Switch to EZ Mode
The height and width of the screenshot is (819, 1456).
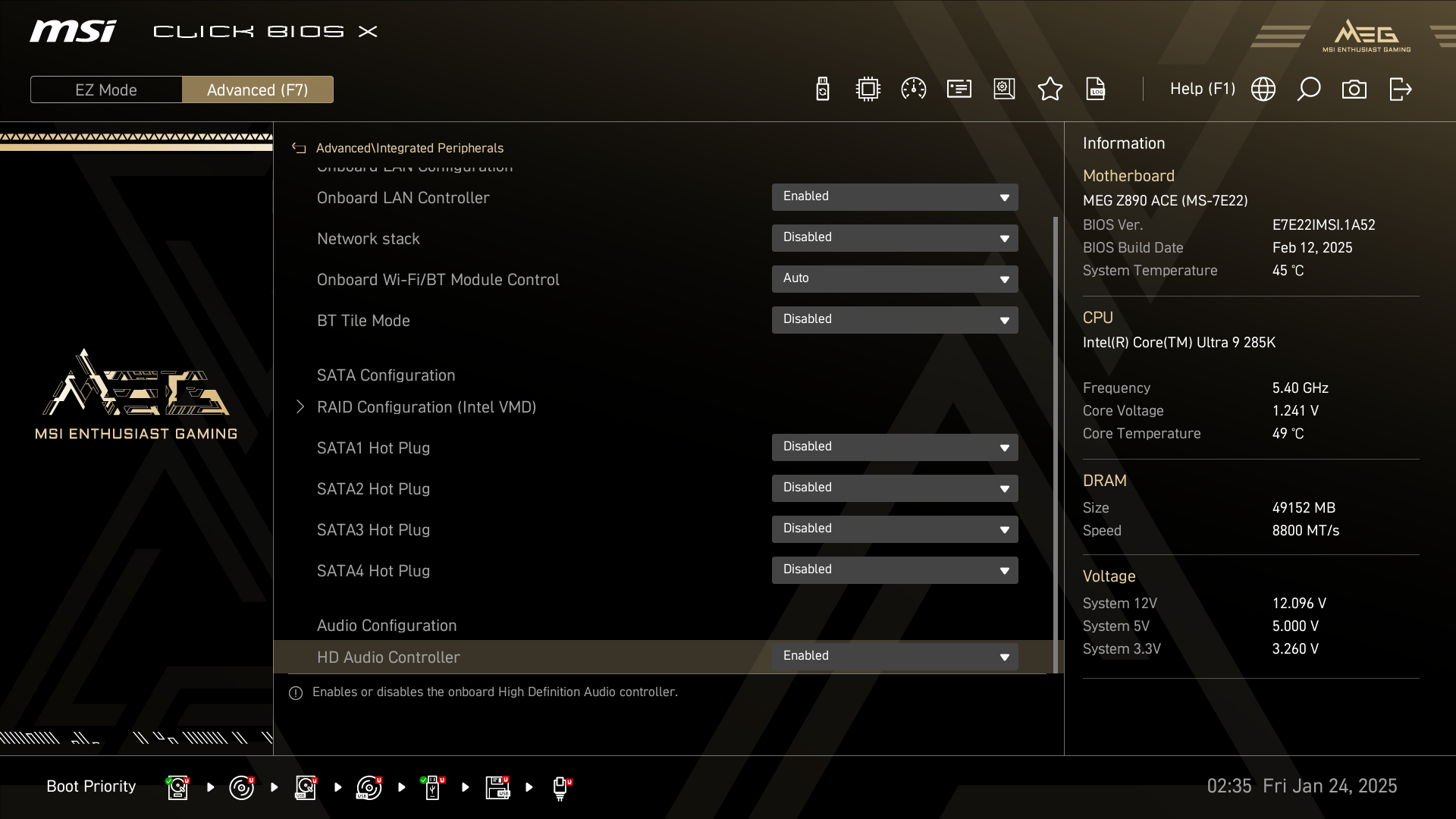(x=106, y=89)
